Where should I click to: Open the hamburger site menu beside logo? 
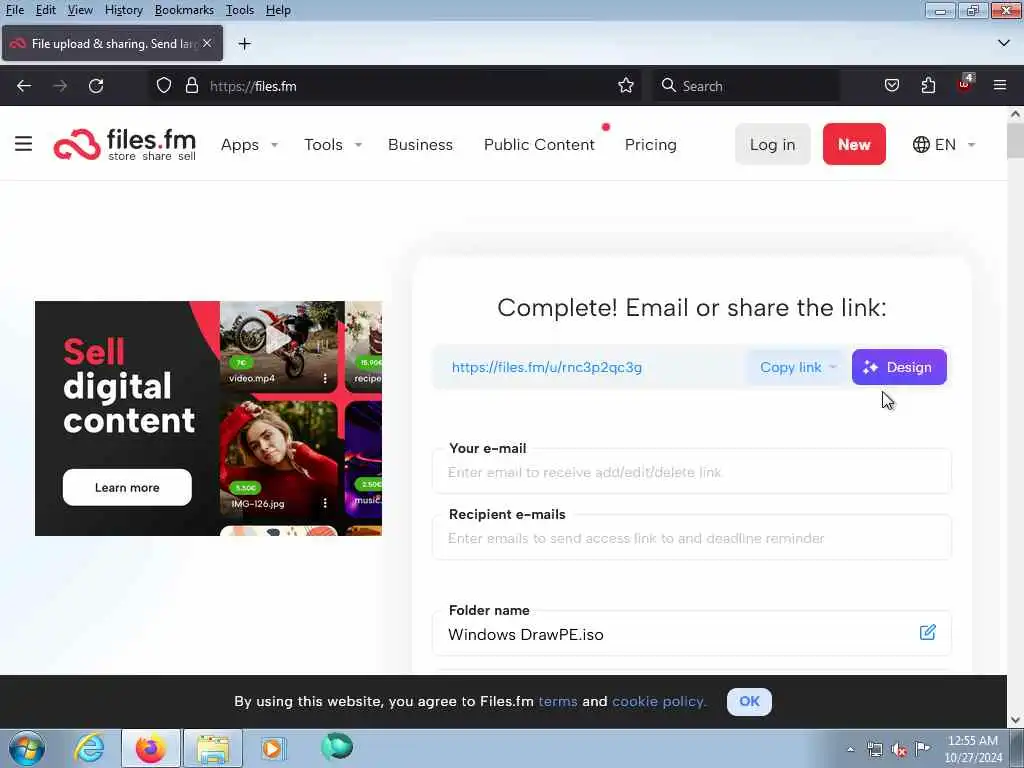(x=24, y=144)
